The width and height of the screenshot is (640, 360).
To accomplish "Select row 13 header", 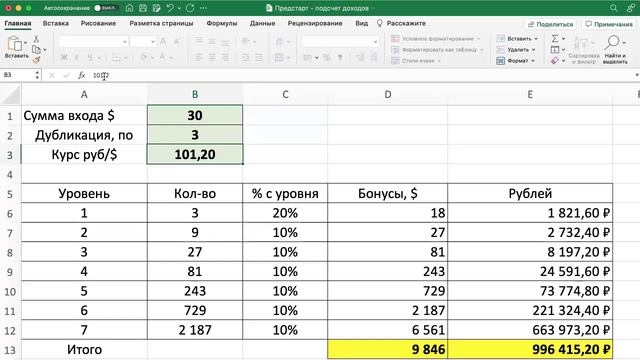I will pyautogui.click(x=10, y=350).
